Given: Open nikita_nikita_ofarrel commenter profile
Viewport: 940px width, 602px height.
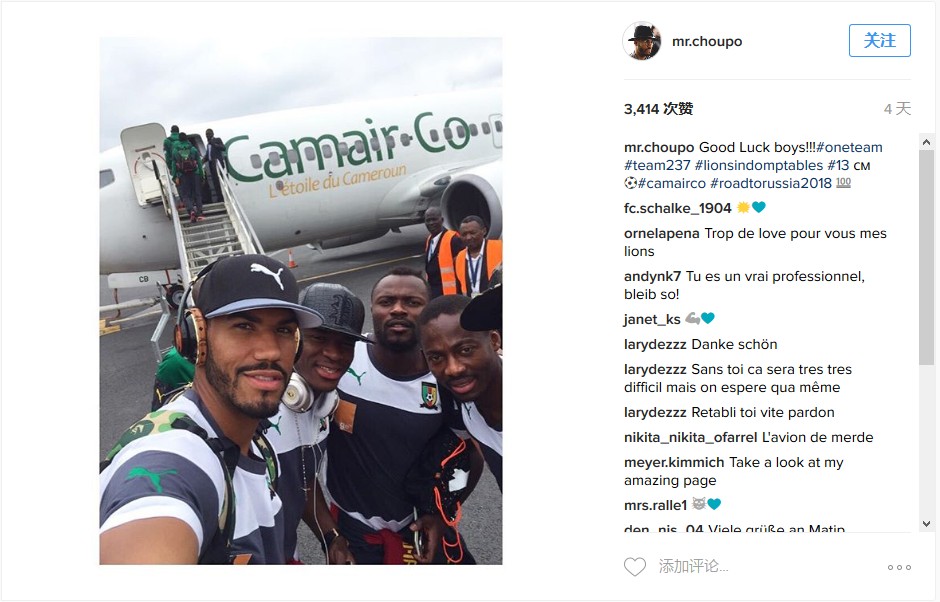Looking at the screenshot, I should coord(691,438).
